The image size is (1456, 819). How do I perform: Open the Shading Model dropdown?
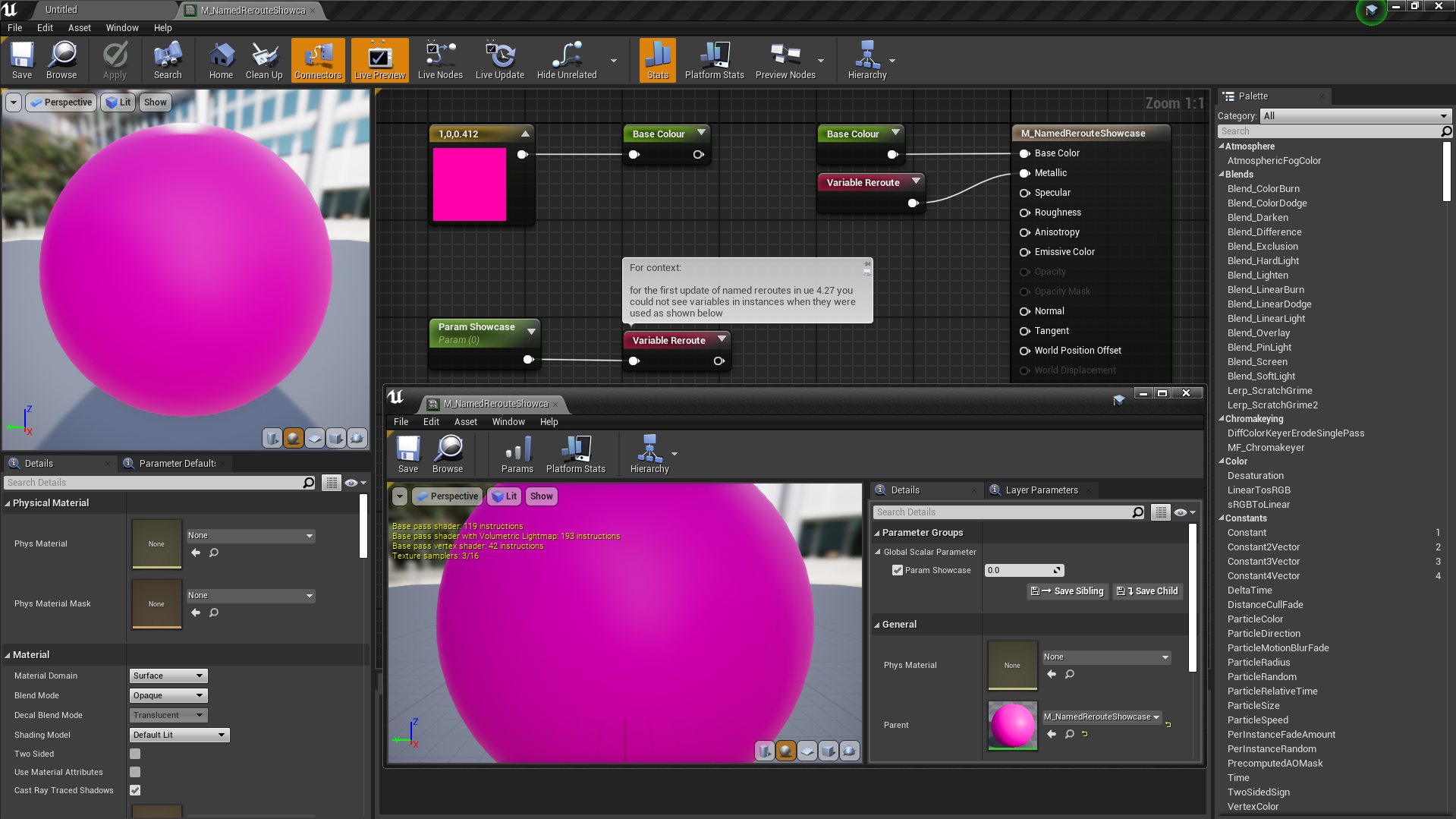point(179,735)
